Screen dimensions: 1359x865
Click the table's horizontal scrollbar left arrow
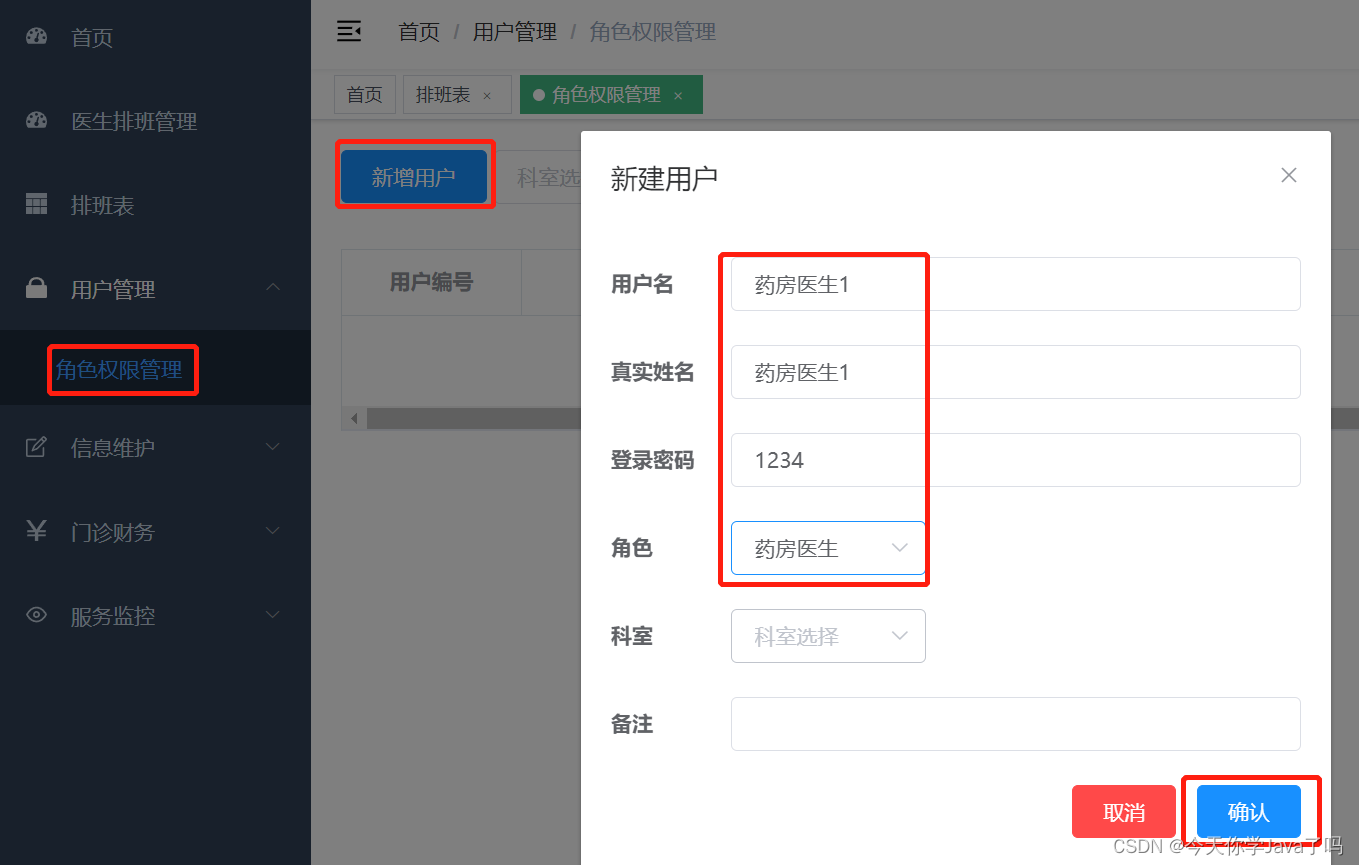(x=353, y=418)
